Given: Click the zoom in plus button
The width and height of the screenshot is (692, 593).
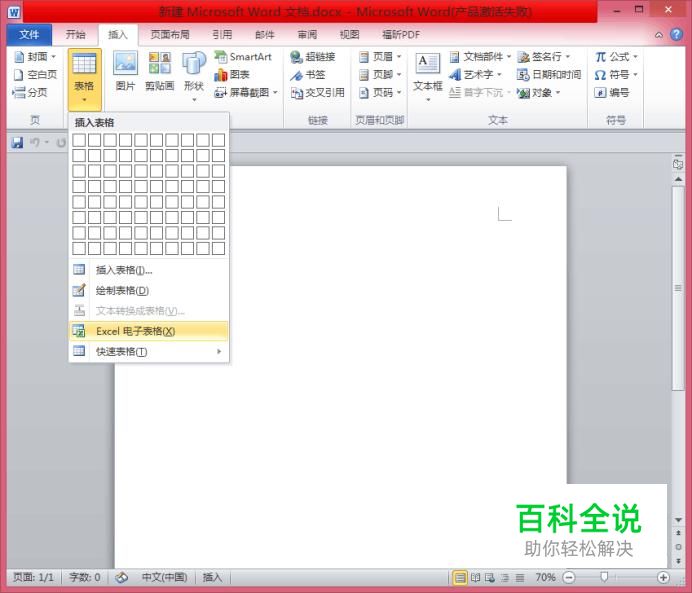Looking at the screenshot, I should coord(663,577).
